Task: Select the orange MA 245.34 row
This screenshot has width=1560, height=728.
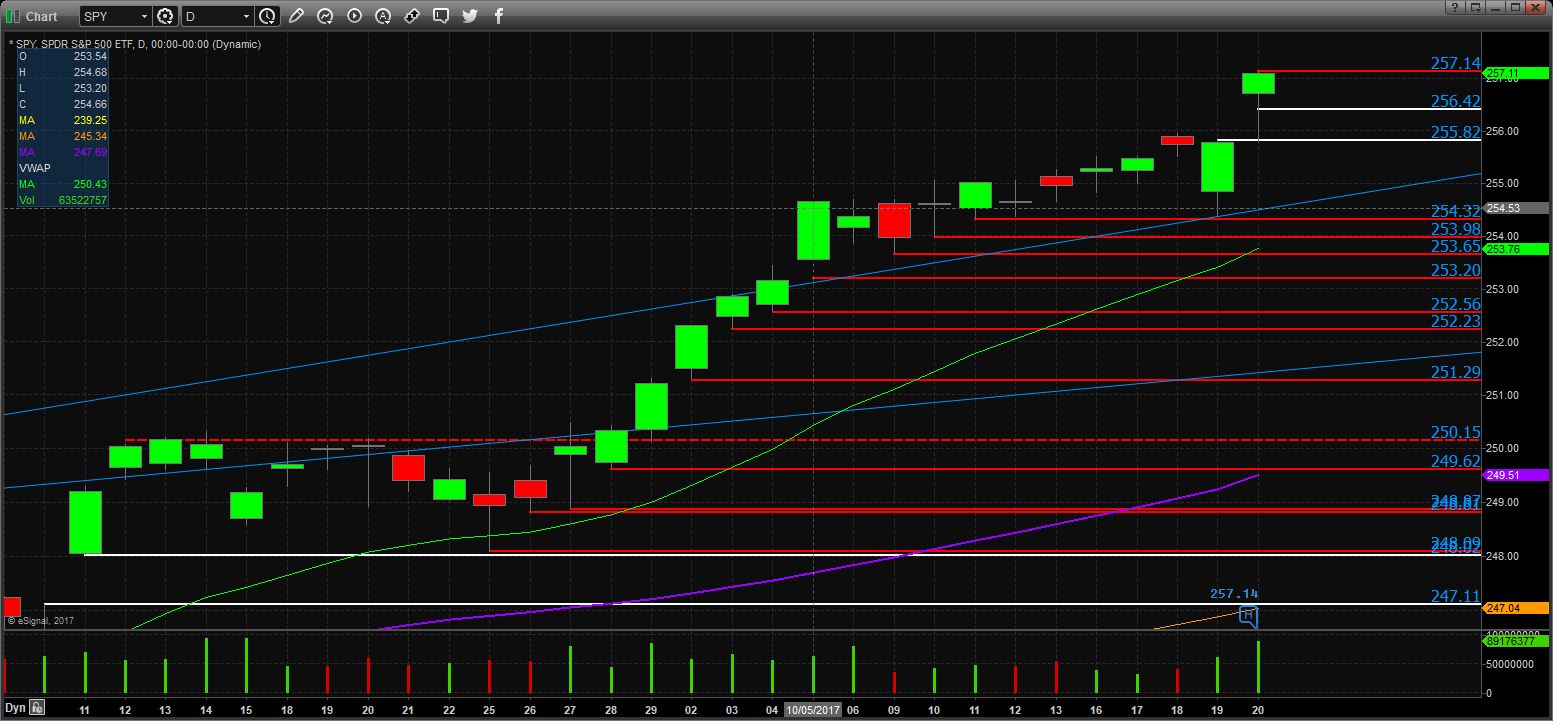Action: (63, 136)
